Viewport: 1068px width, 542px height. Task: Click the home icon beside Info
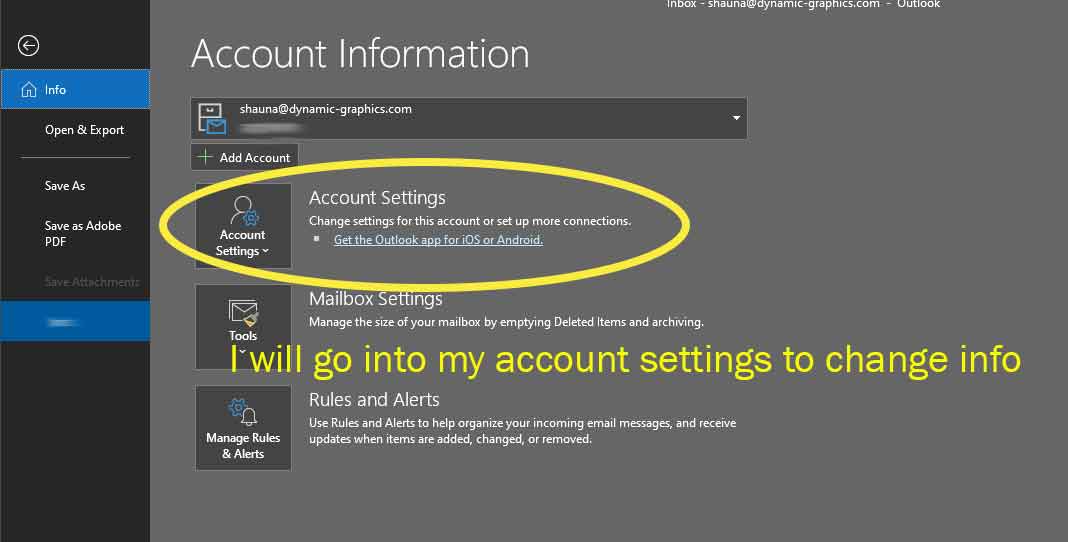coord(29,90)
